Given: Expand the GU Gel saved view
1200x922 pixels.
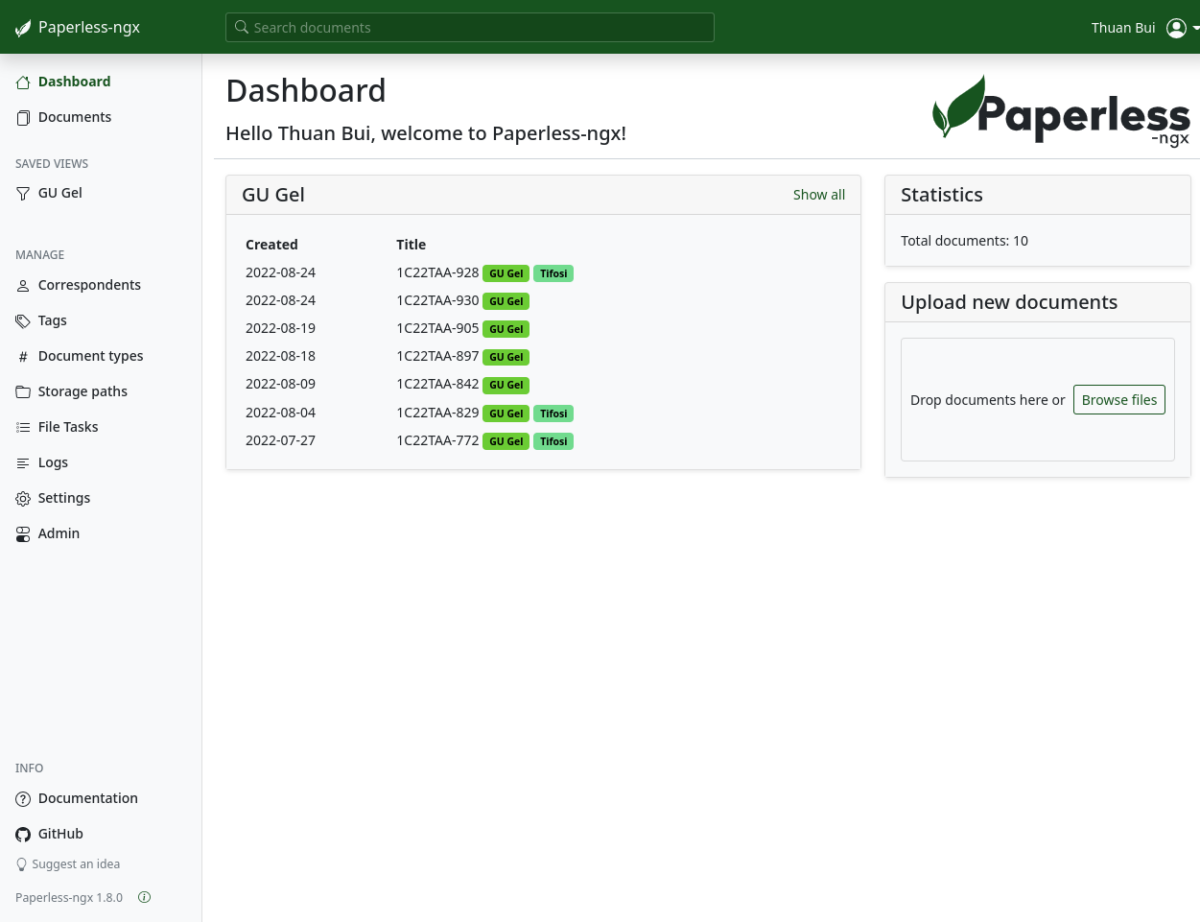Looking at the screenshot, I should click(61, 192).
